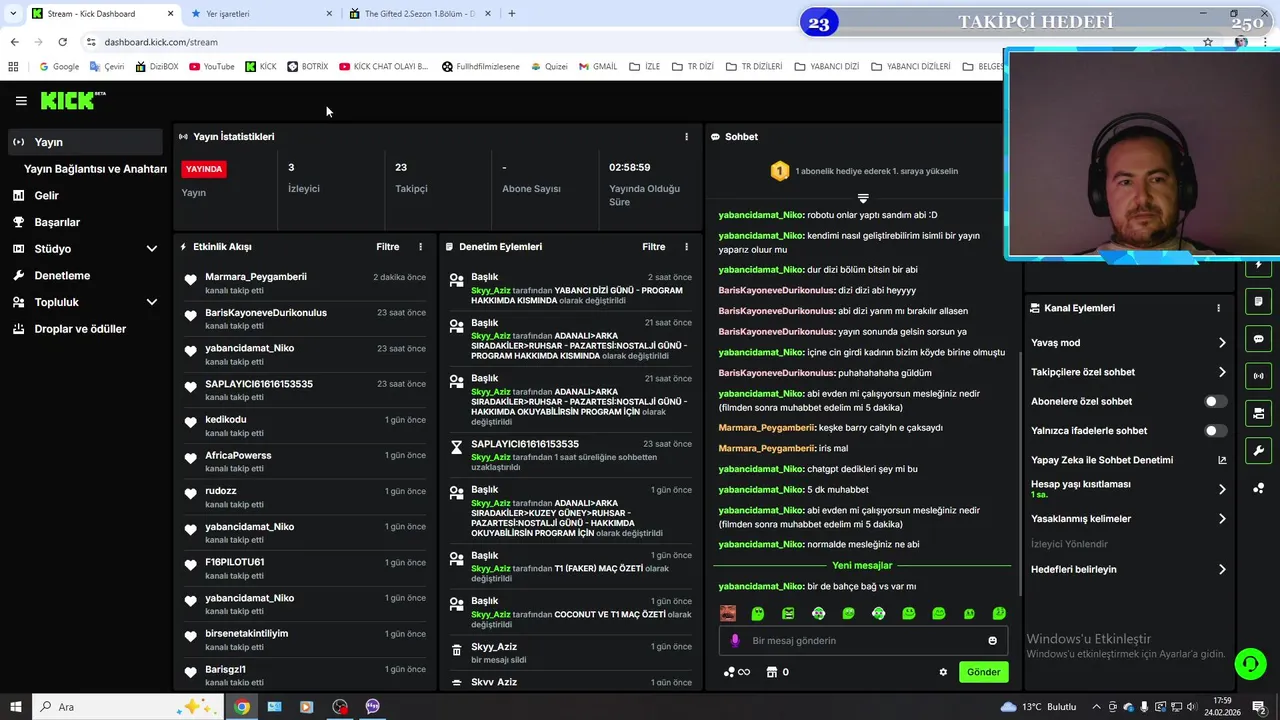Viewport: 1280px width, 720px height.
Task: Toggle Yalnızca ifadelerle sohbet switch
Action: (1215, 431)
